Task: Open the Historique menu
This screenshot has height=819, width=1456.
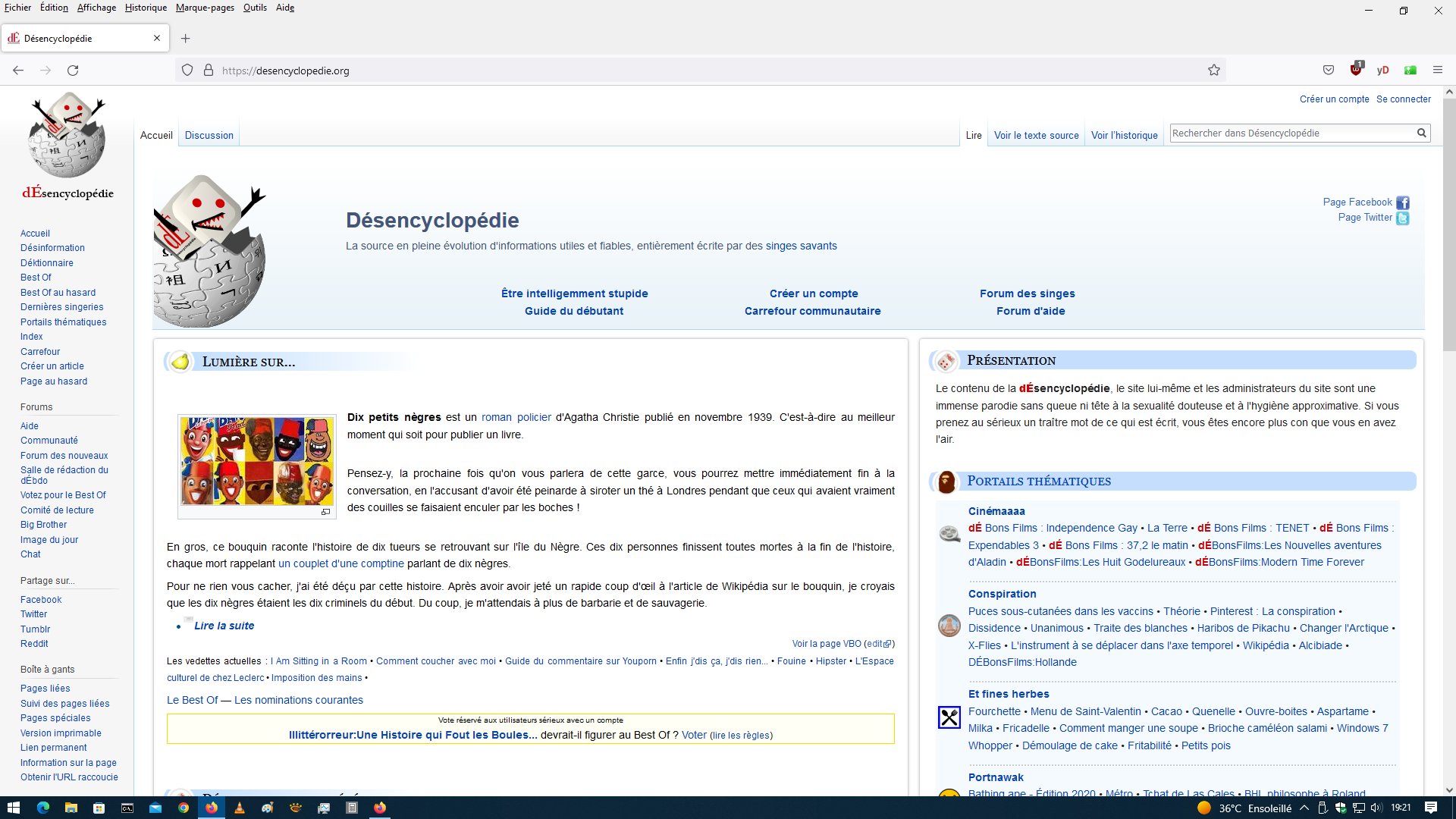Action: pos(146,8)
